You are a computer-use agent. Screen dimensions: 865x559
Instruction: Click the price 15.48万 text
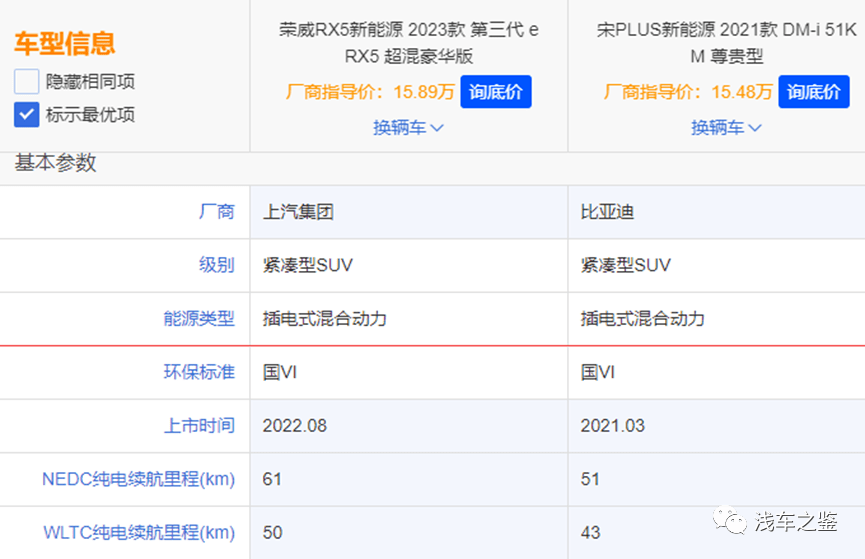(741, 92)
